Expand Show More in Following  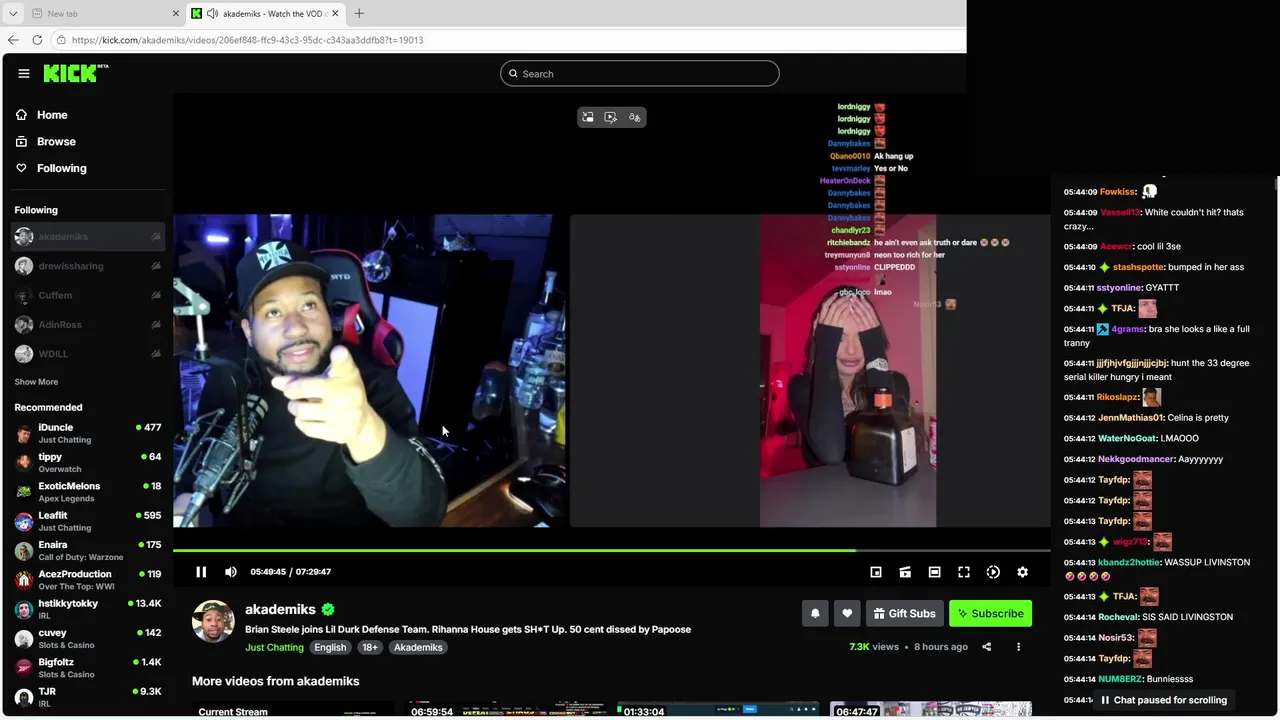[36, 382]
